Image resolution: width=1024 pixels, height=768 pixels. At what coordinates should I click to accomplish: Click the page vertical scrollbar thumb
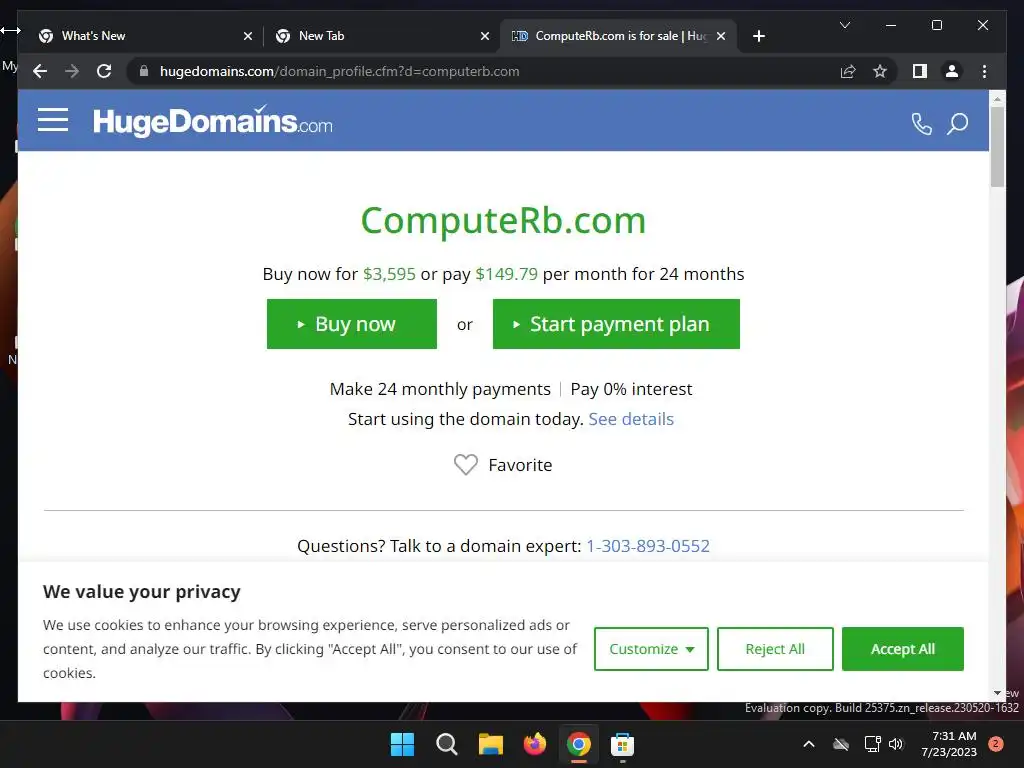tap(997, 146)
